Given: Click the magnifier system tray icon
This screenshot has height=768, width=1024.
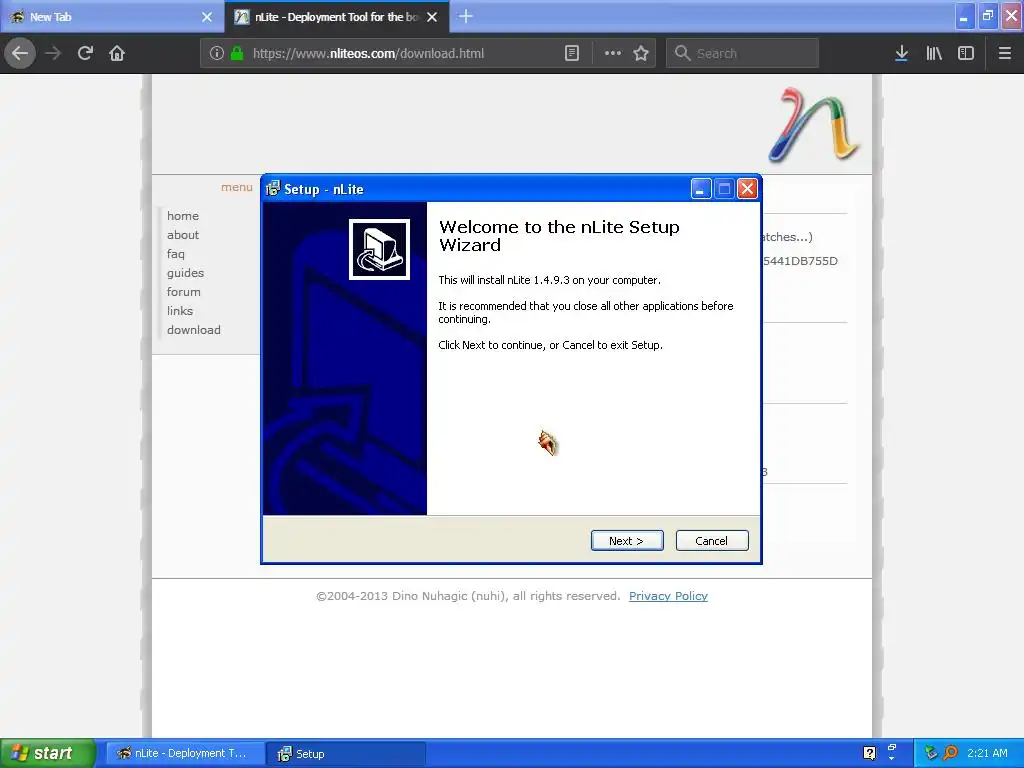Looking at the screenshot, I should click(950, 753).
